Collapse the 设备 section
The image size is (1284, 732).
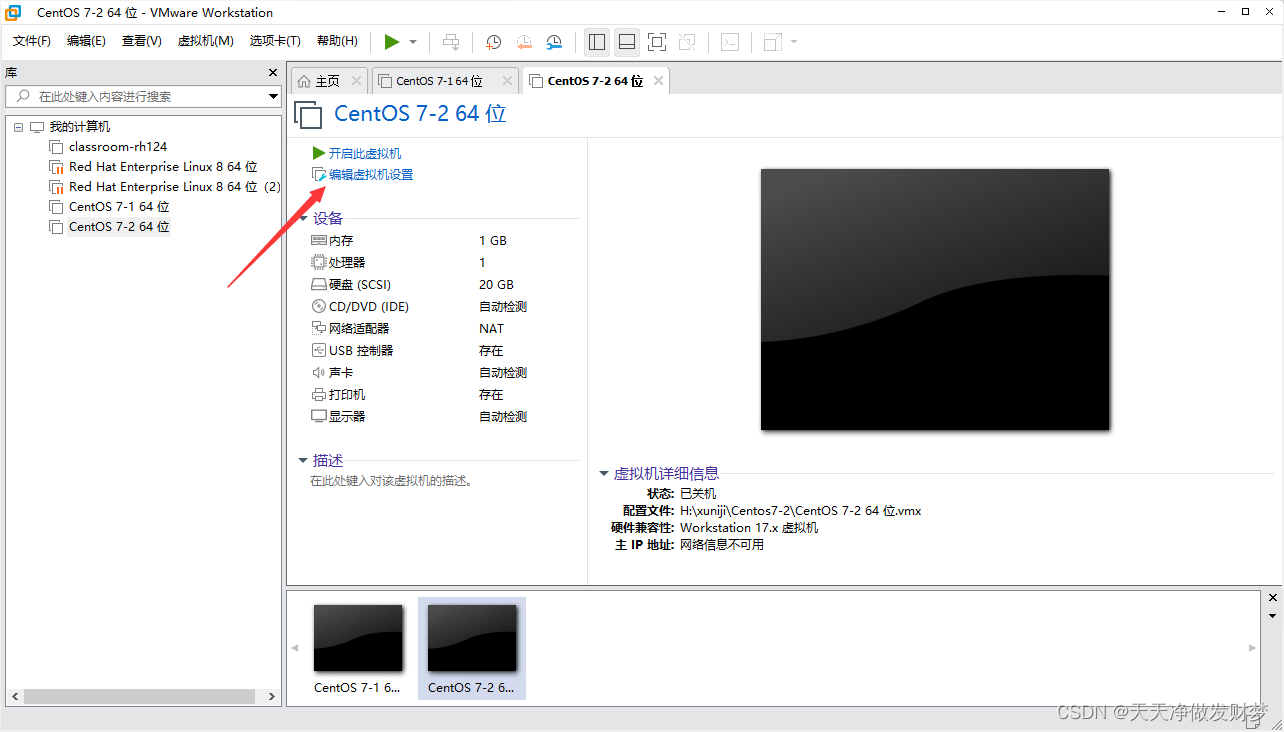click(x=303, y=218)
